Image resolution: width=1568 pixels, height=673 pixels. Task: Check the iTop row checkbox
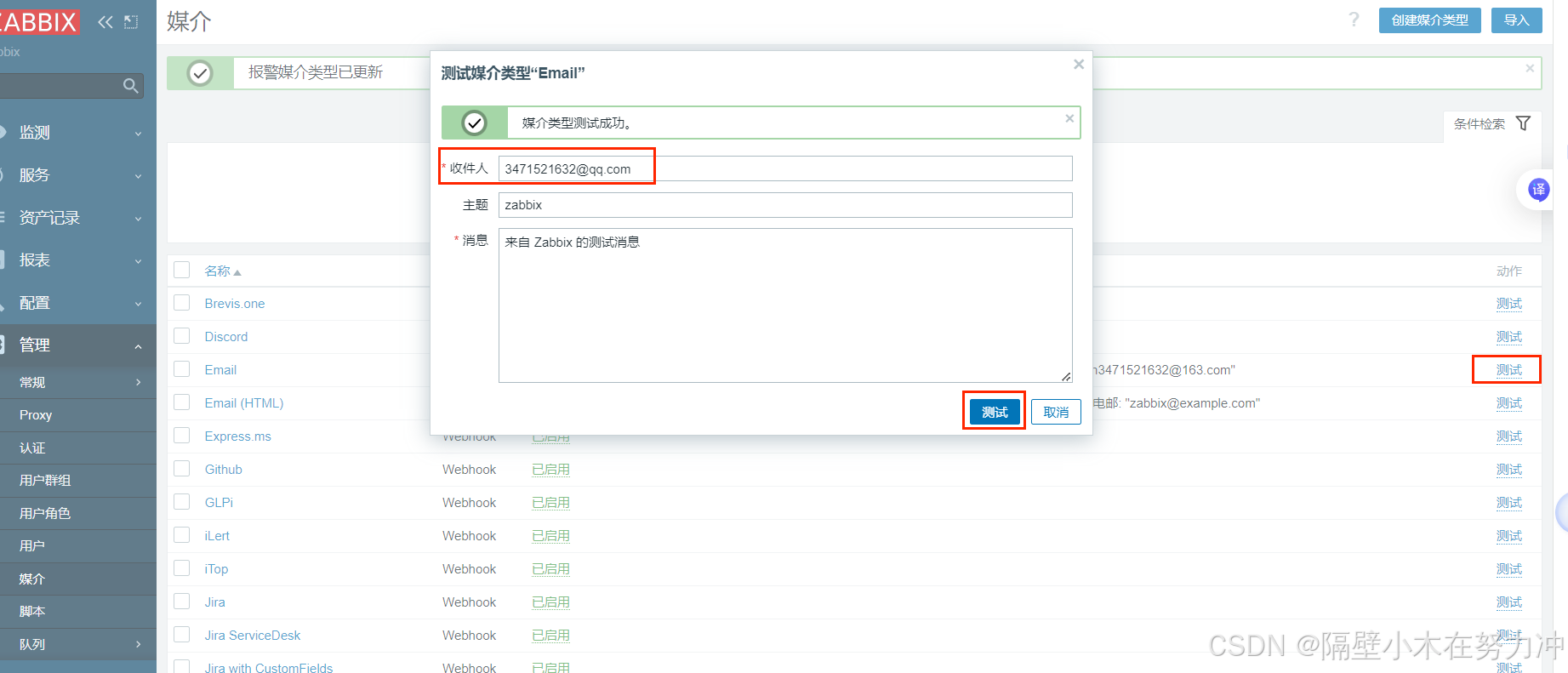pyautogui.click(x=182, y=568)
